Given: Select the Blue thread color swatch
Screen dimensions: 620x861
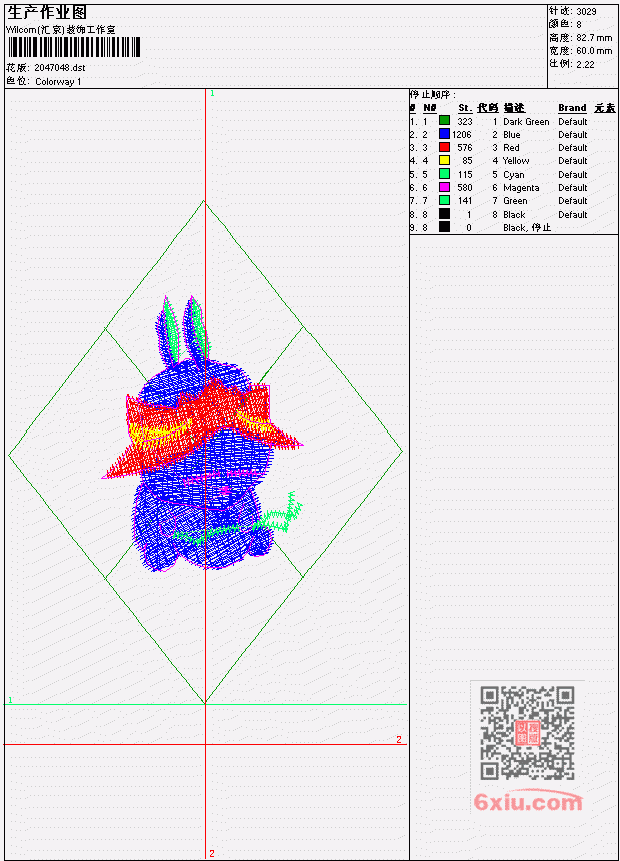Looking at the screenshot, I should tap(444, 133).
